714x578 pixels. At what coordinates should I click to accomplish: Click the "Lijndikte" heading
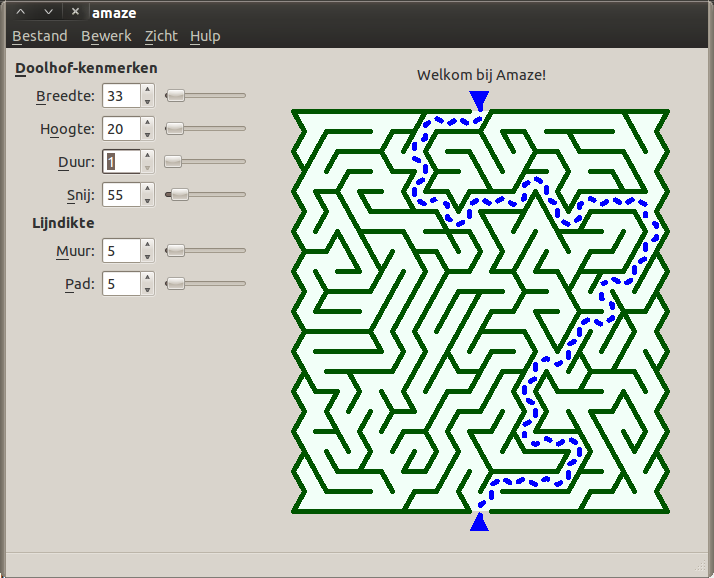coord(63,223)
